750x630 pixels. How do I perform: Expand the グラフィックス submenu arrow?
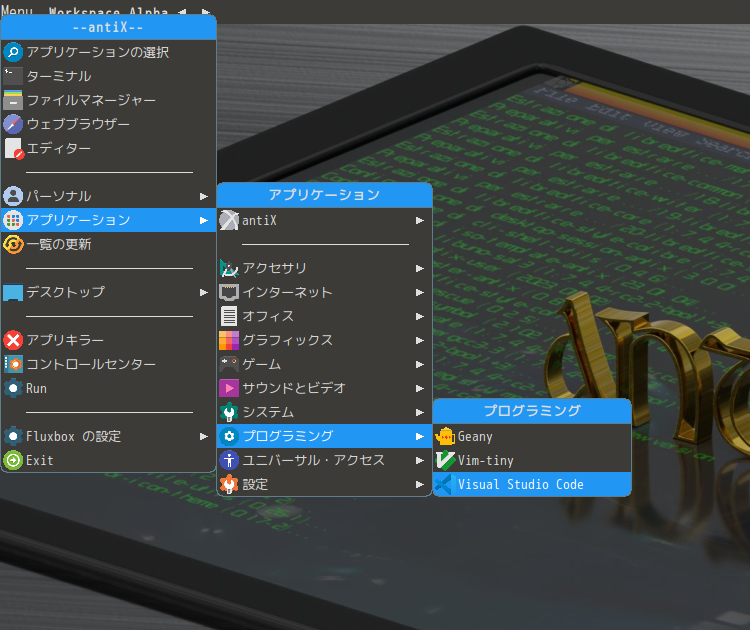(x=420, y=341)
